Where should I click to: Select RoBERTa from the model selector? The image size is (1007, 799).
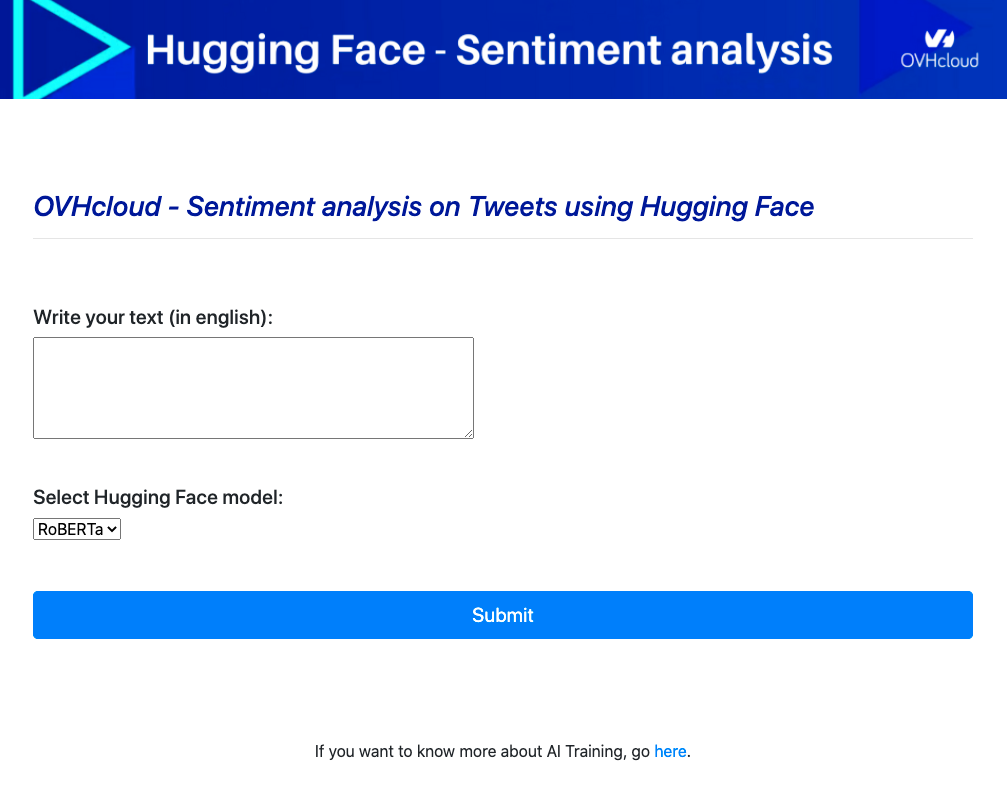click(76, 528)
